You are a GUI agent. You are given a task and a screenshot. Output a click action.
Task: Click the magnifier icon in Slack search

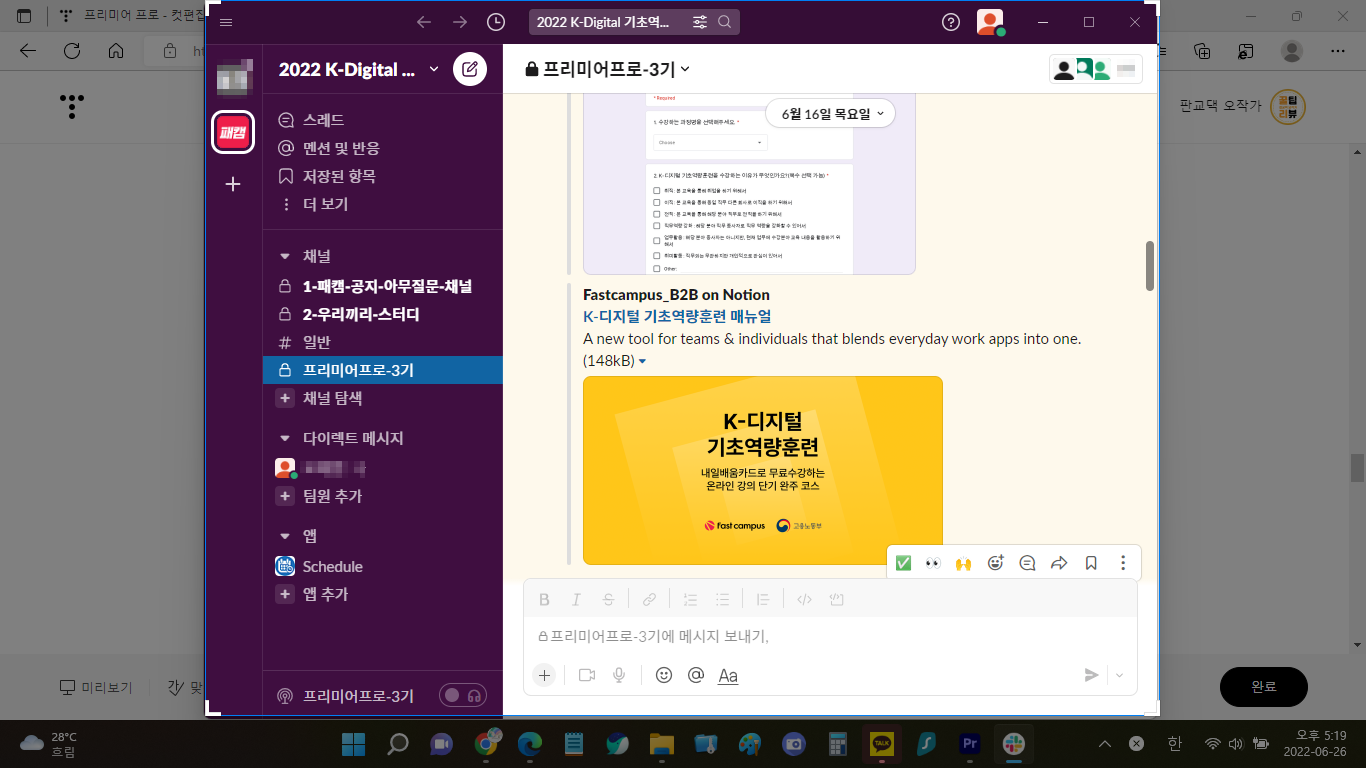point(725,22)
